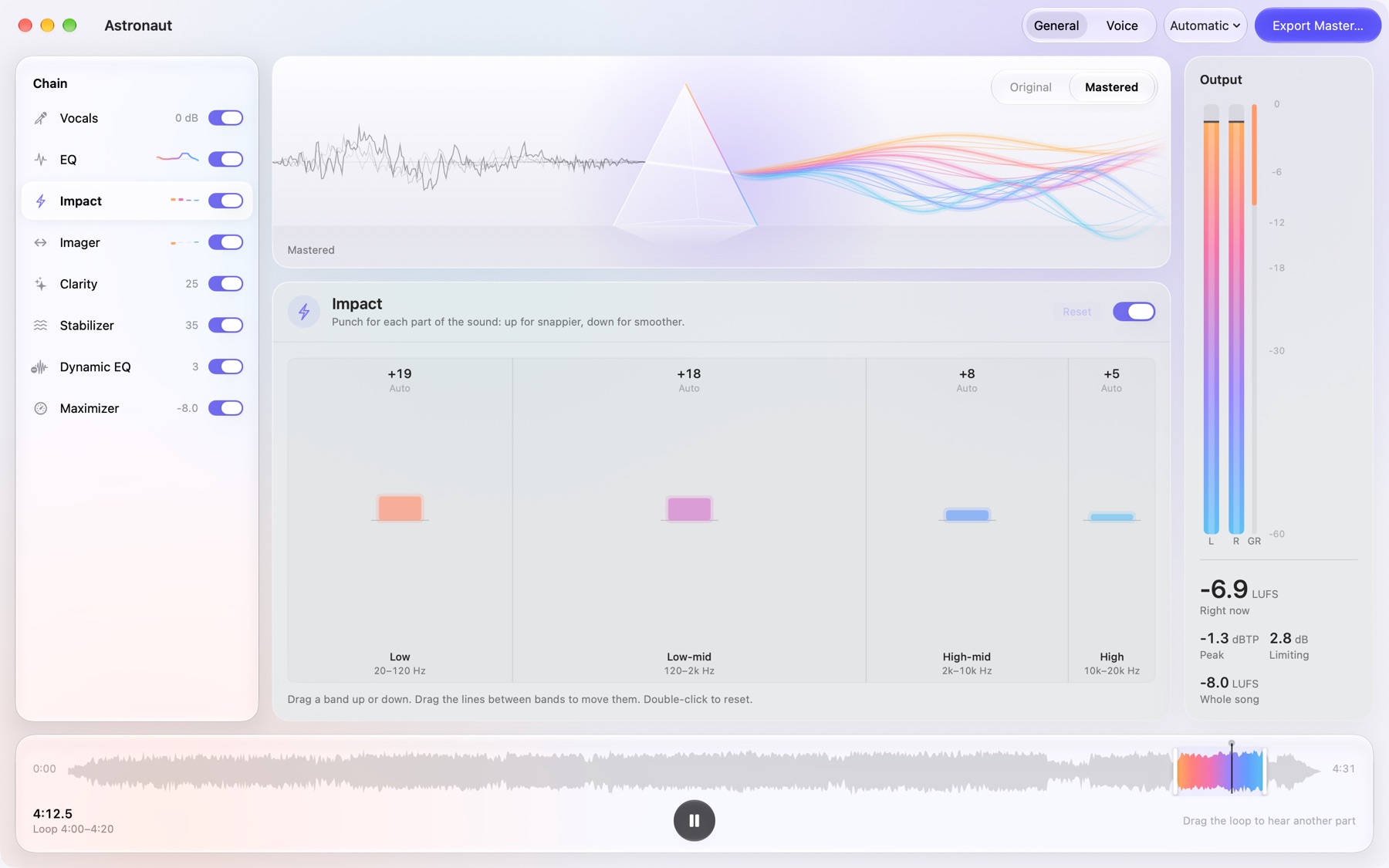The image size is (1389, 868).
Task: Click the Imager double-arrow icon
Action: click(41, 243)
